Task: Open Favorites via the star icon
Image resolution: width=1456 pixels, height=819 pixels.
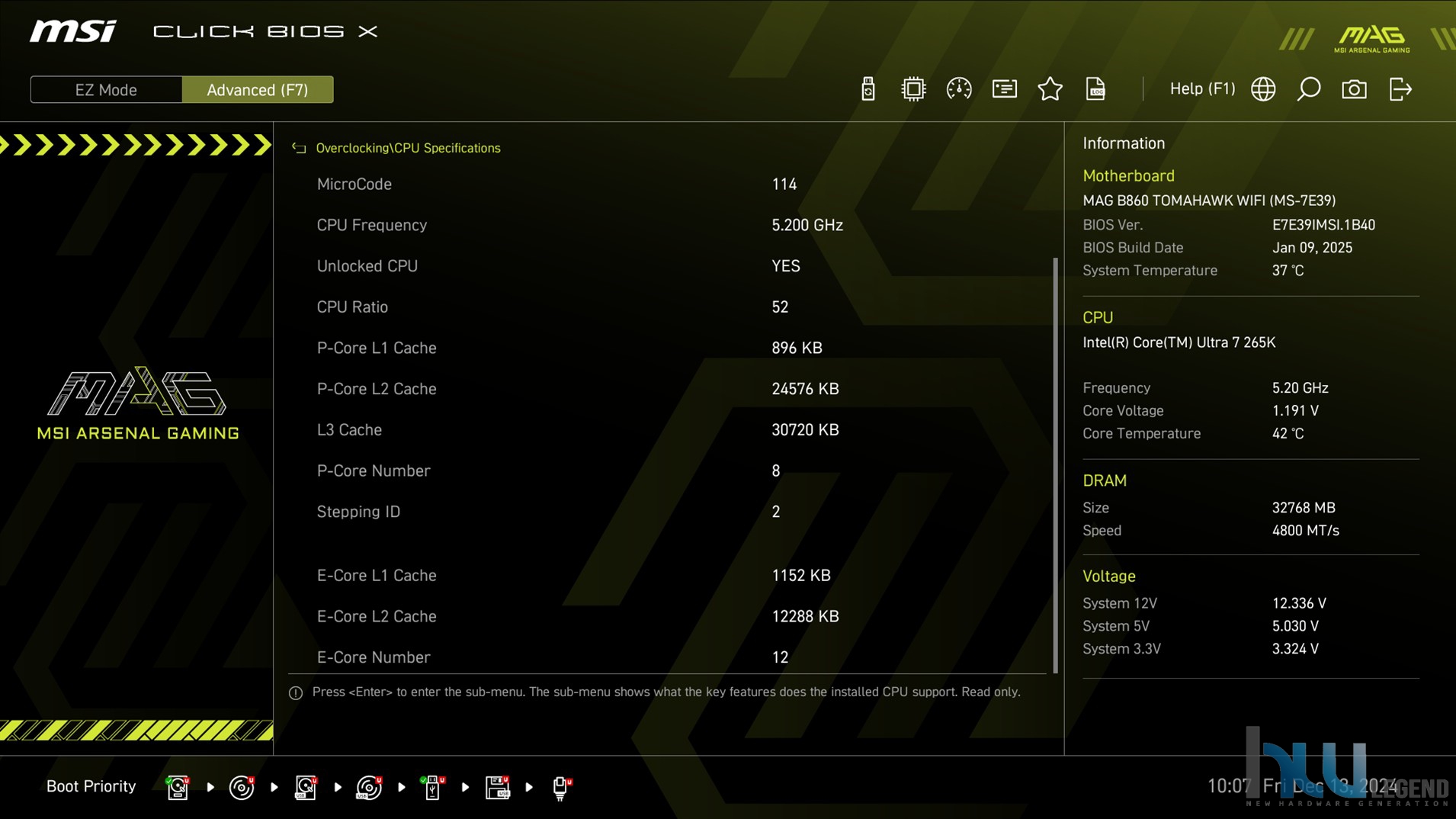Action: pos(1050,89)
